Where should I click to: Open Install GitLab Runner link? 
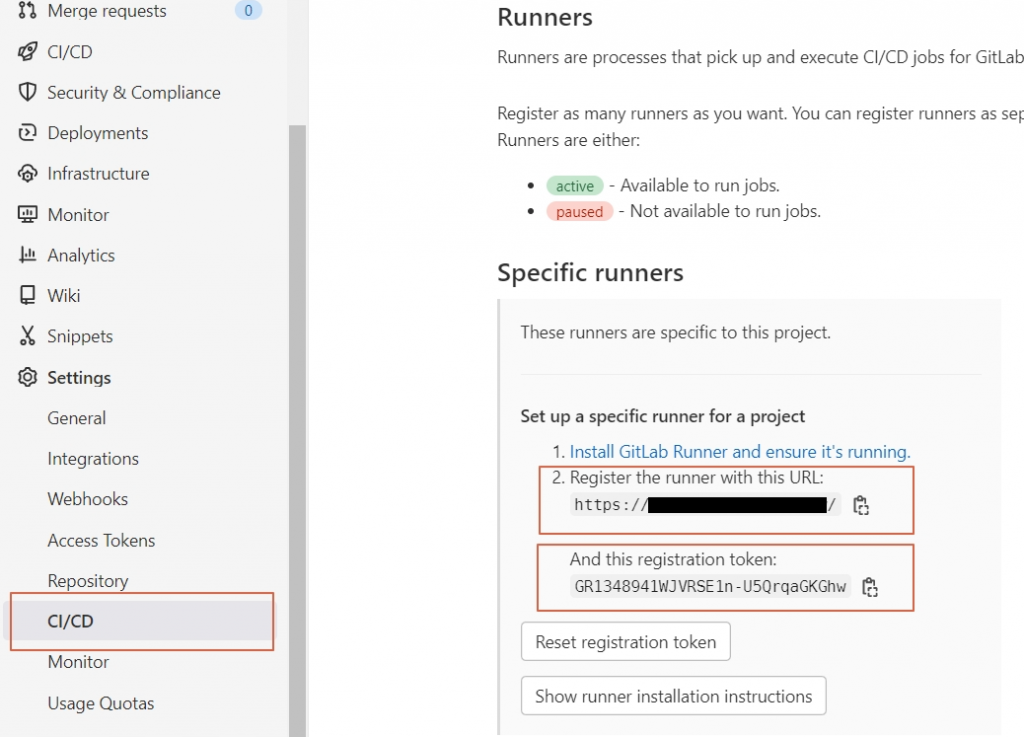pyautogui.click(x=740, y=452)
